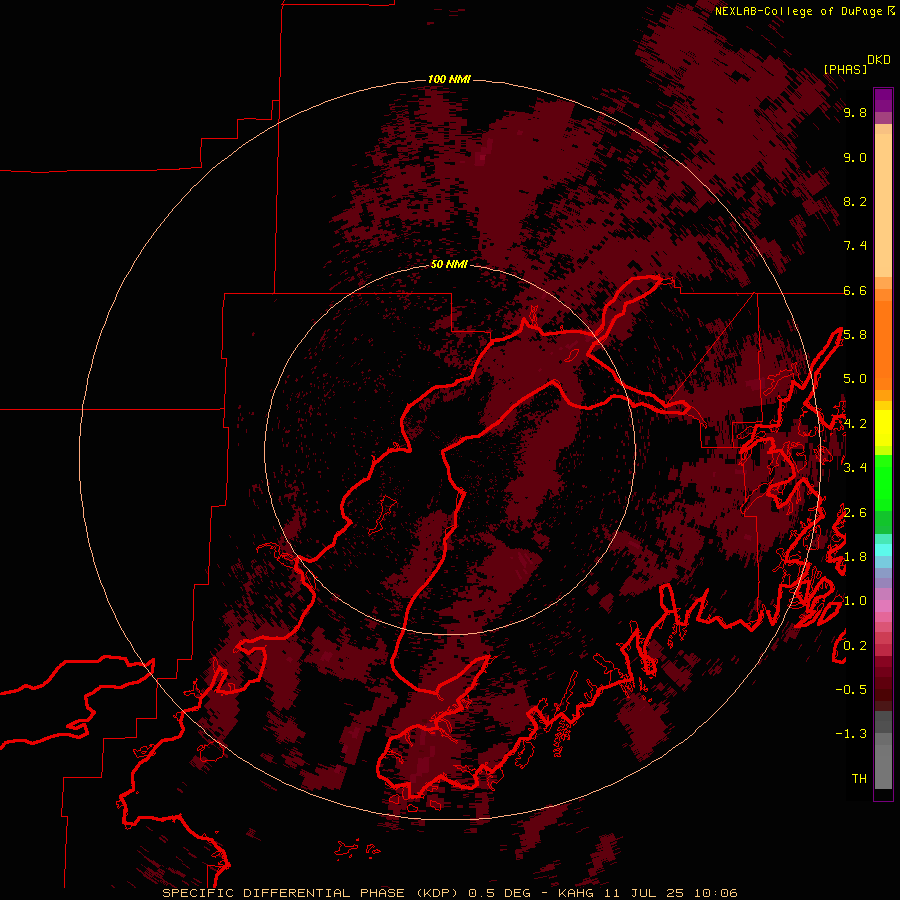Pick the yellow band in the color scale
This screenshot has width=900, height=900.
click(883, 428)
